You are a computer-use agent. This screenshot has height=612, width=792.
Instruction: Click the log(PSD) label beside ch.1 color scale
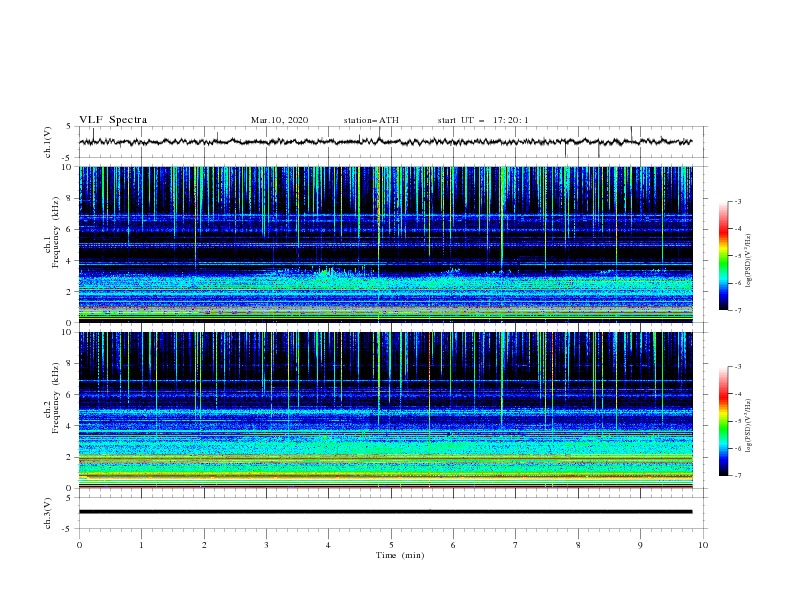(x=749, y=261)
